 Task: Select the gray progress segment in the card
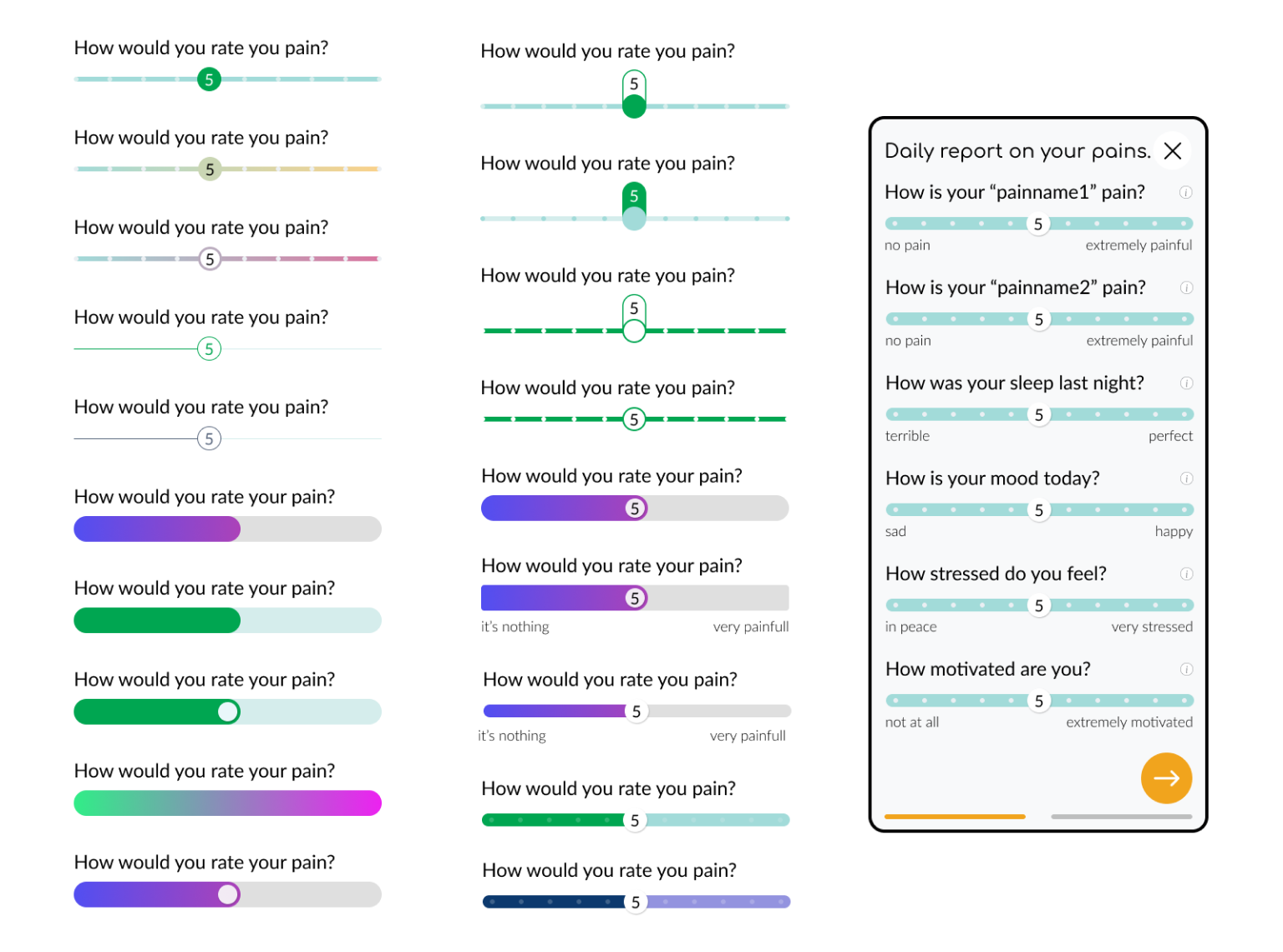[x=1121, y=817]
